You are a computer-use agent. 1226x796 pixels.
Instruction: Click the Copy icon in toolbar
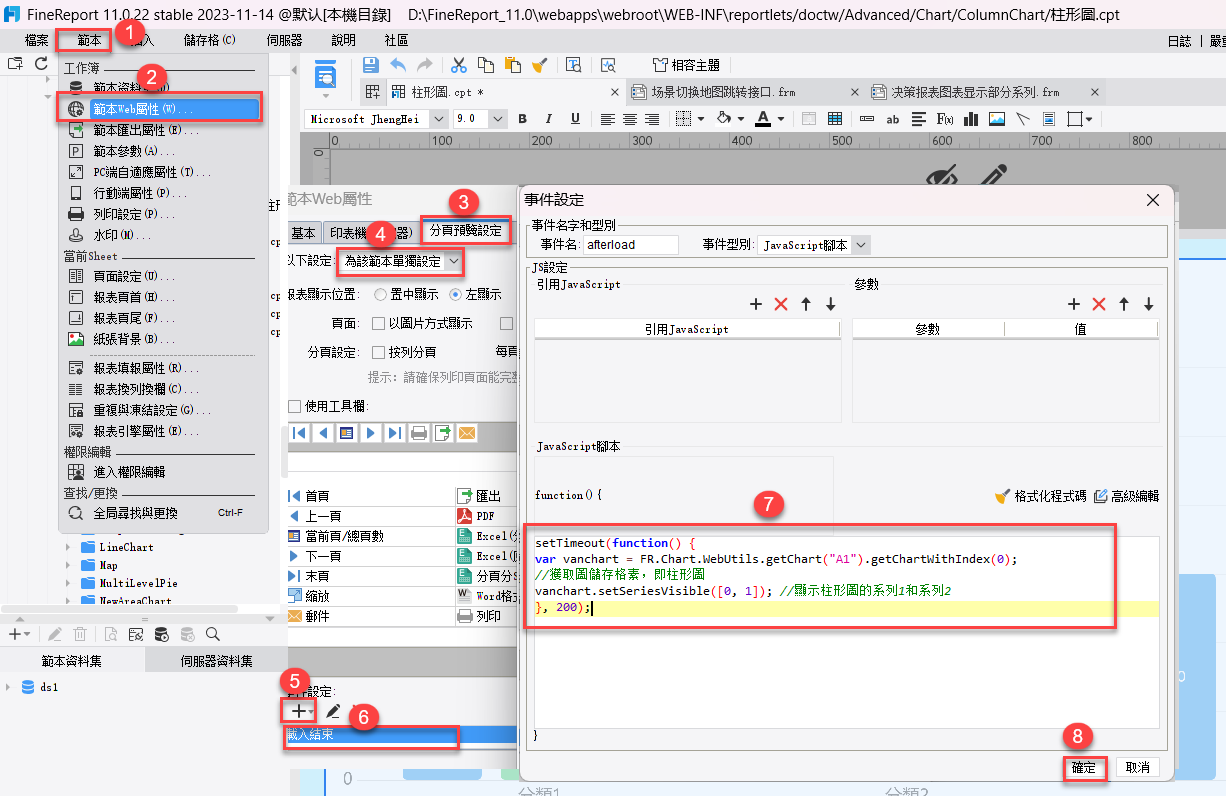[486, 65]
